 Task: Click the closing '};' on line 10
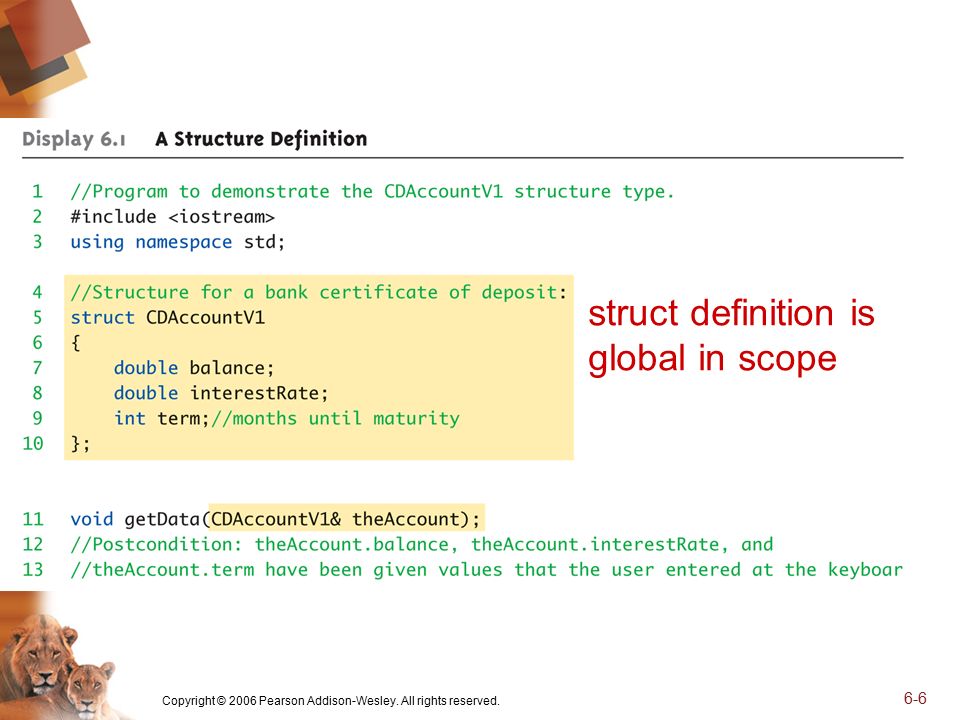(x=80, y=443)
